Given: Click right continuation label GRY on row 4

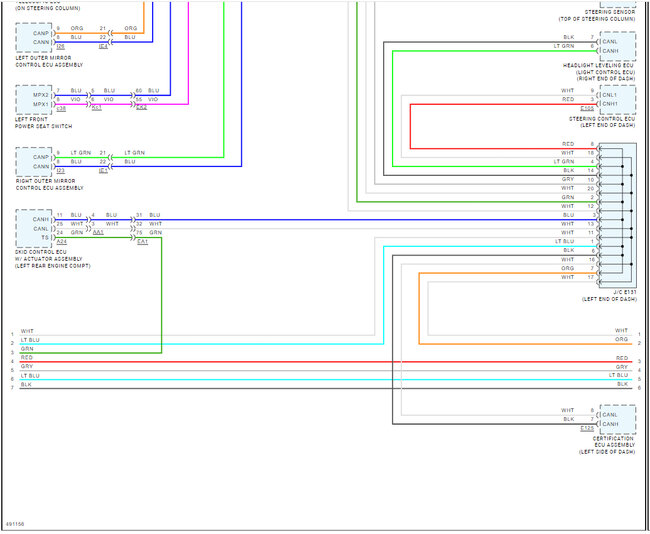Looking at the screenshot, I should (622, 367).
